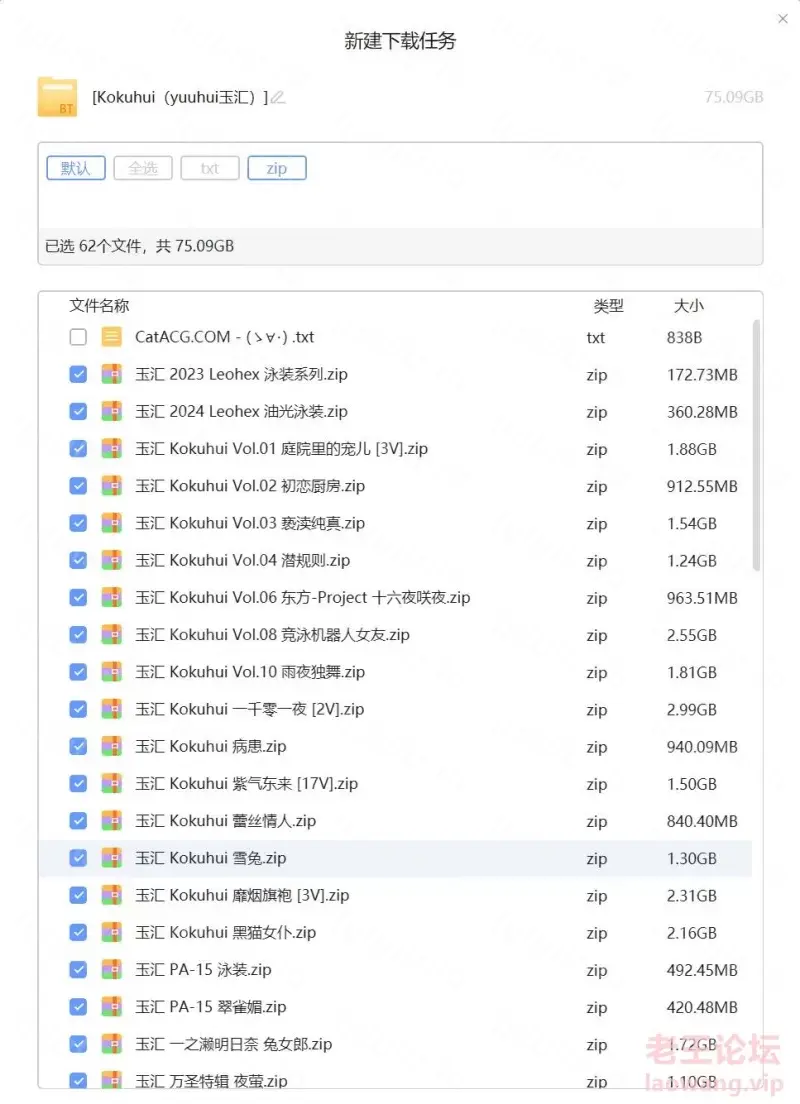Deselect Kokuhui Vol.01 庭院里的宠儿 checkbox
The height and width of the screenshot is (1104, 800).
click(x=78, y=448)
